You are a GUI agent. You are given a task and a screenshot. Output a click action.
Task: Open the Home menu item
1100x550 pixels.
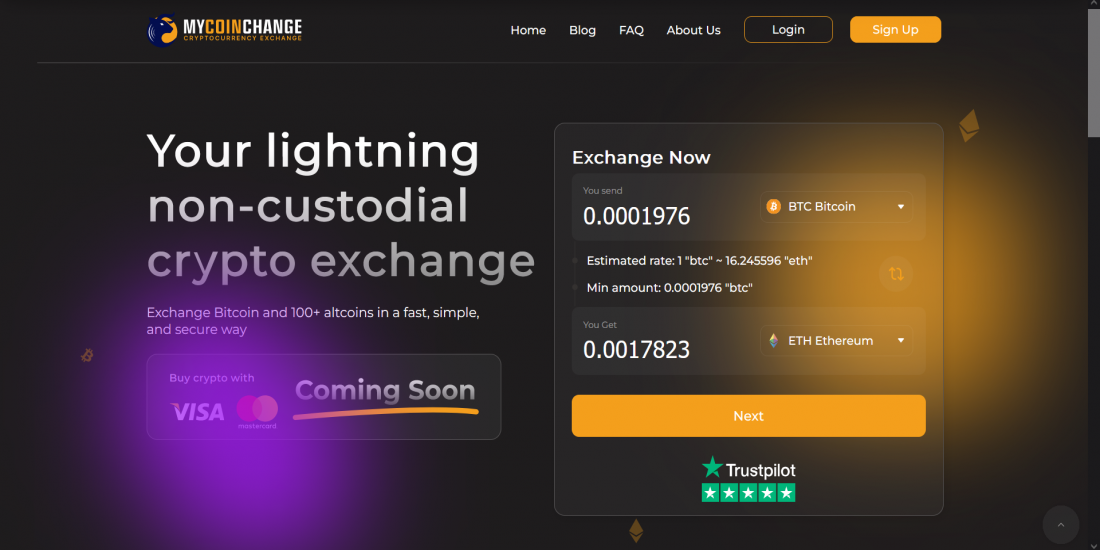pos(528,30)
